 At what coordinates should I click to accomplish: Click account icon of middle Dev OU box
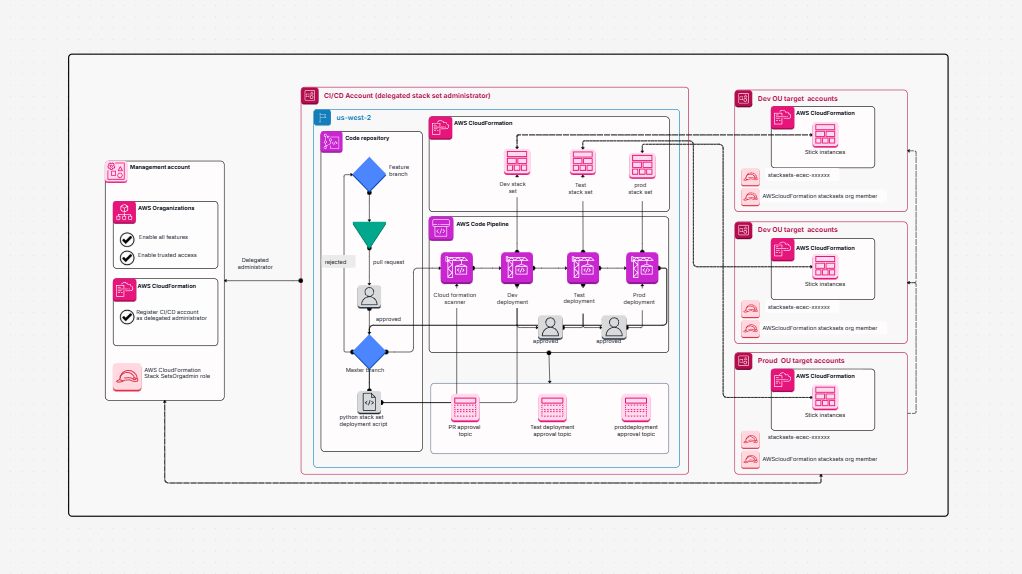(x=744, y=230)
